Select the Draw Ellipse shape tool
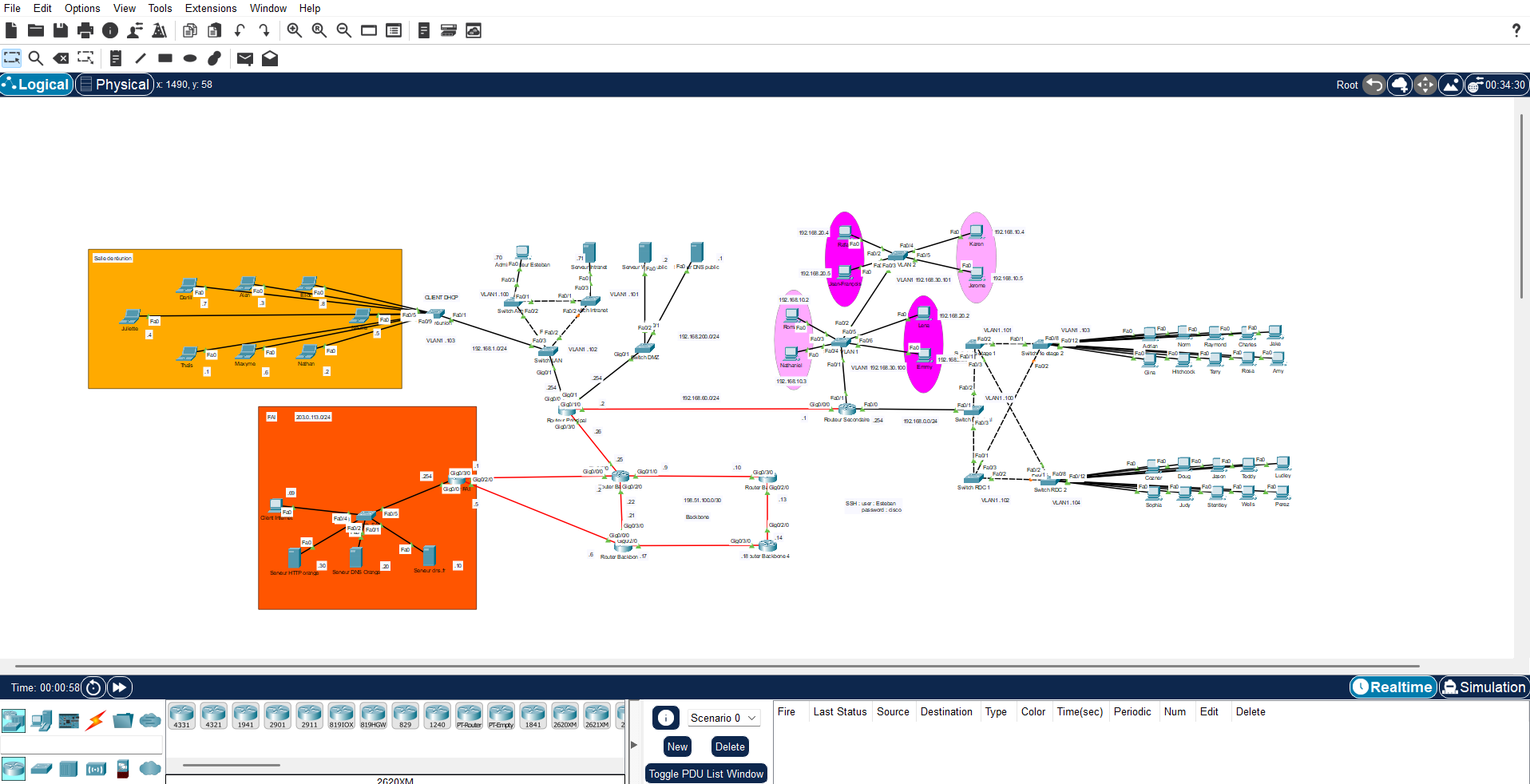The width and height of the screenshot is (1530, 784). coord(189,57)
